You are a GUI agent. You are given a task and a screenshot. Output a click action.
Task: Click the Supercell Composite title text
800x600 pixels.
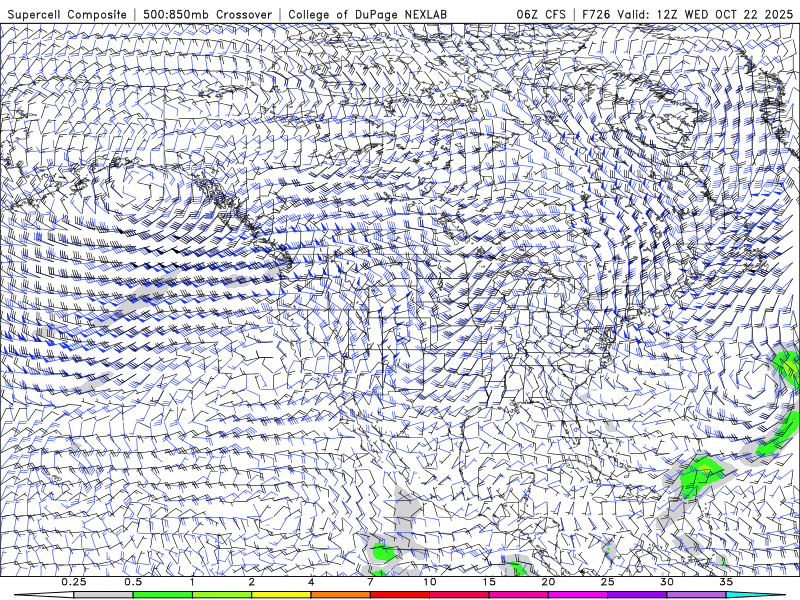click(x=67, y=14)
